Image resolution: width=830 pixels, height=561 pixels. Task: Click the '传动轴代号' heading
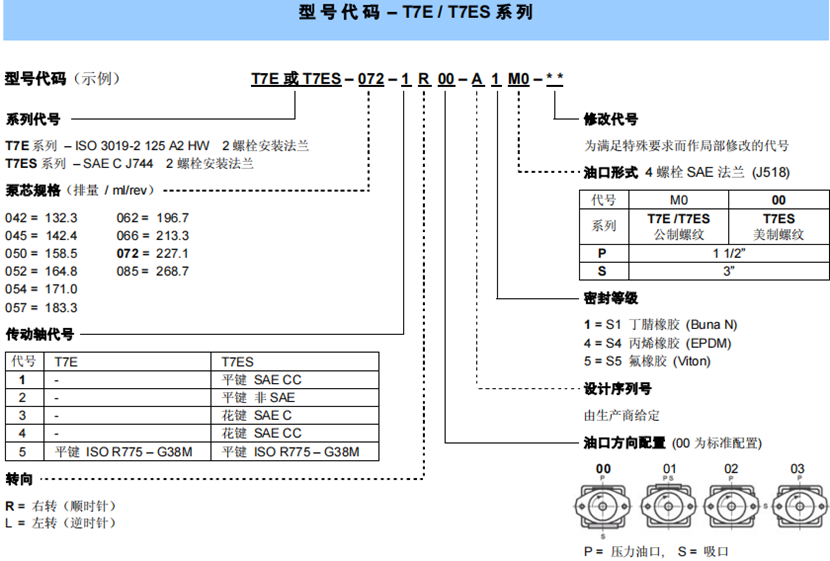(40, 334)
